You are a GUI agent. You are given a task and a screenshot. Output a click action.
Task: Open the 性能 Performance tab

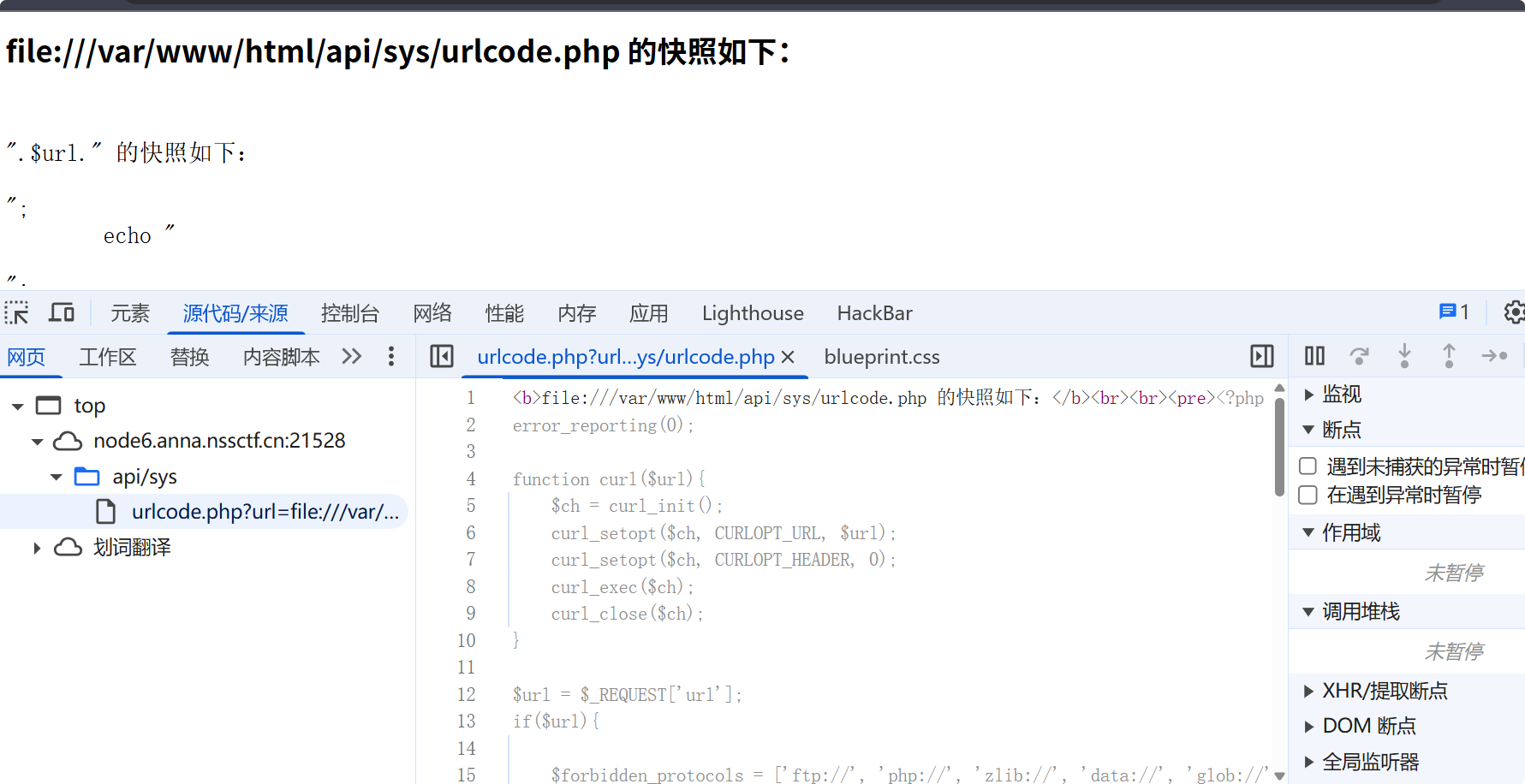(504, 313)
